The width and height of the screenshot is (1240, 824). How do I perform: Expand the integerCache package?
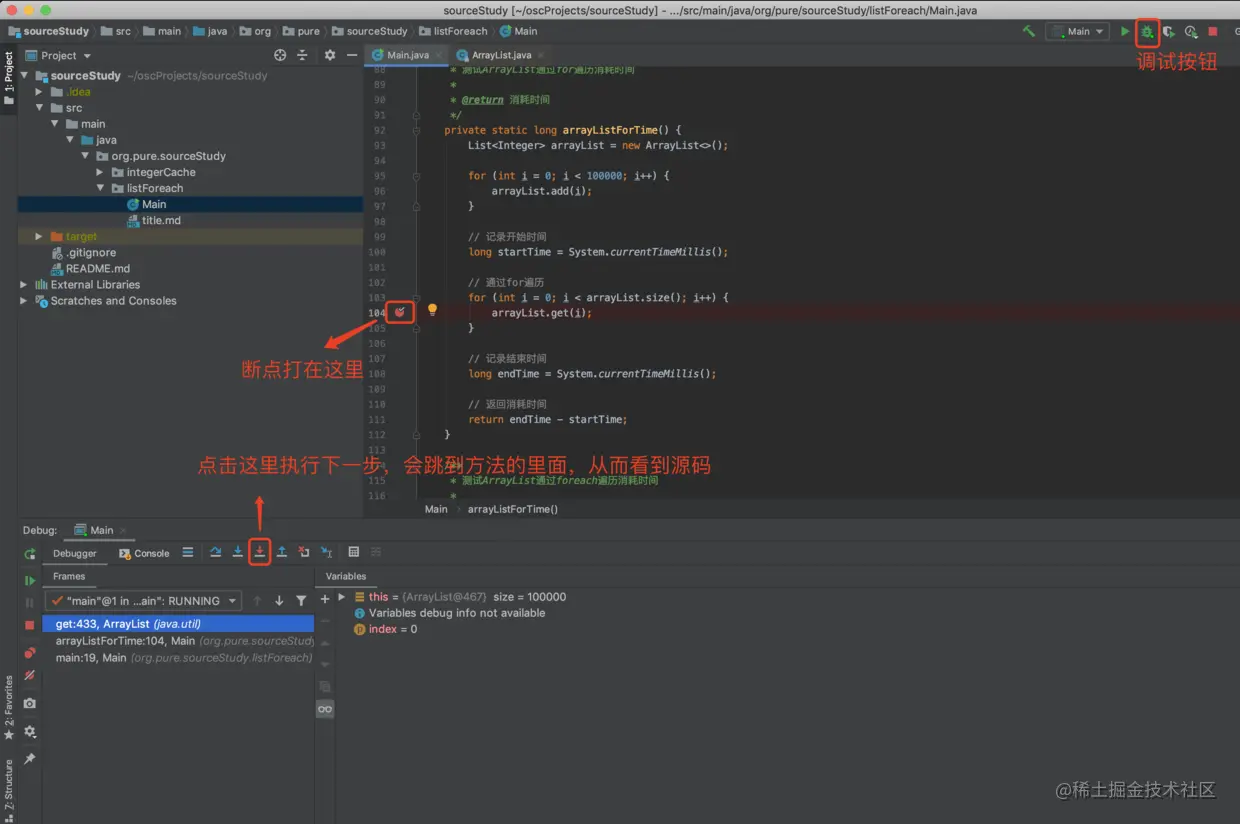(100, 172)
